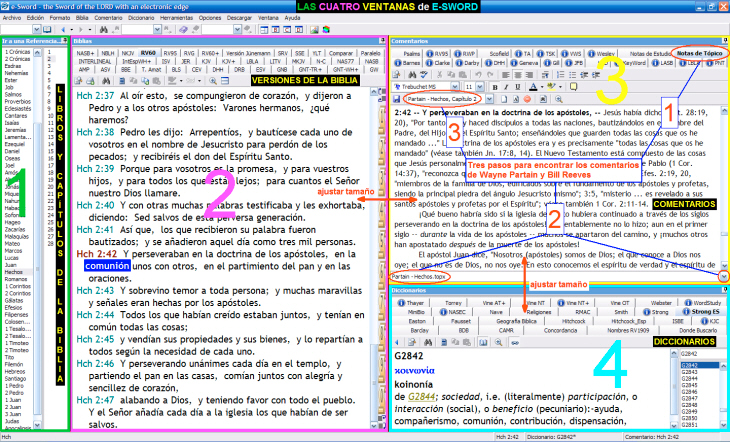The height and width of the screenshot is (442, 730).
Task: Click the book icon beside the reference box
Action: click(x=47, y=29)
